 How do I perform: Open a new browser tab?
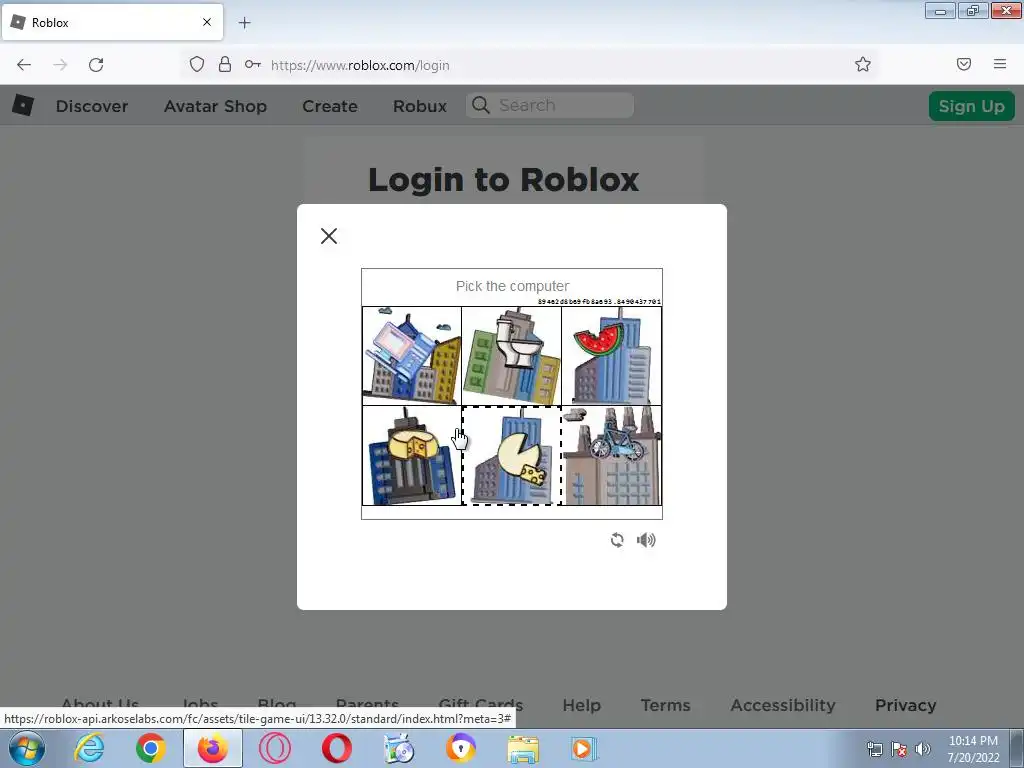point(244,23)
